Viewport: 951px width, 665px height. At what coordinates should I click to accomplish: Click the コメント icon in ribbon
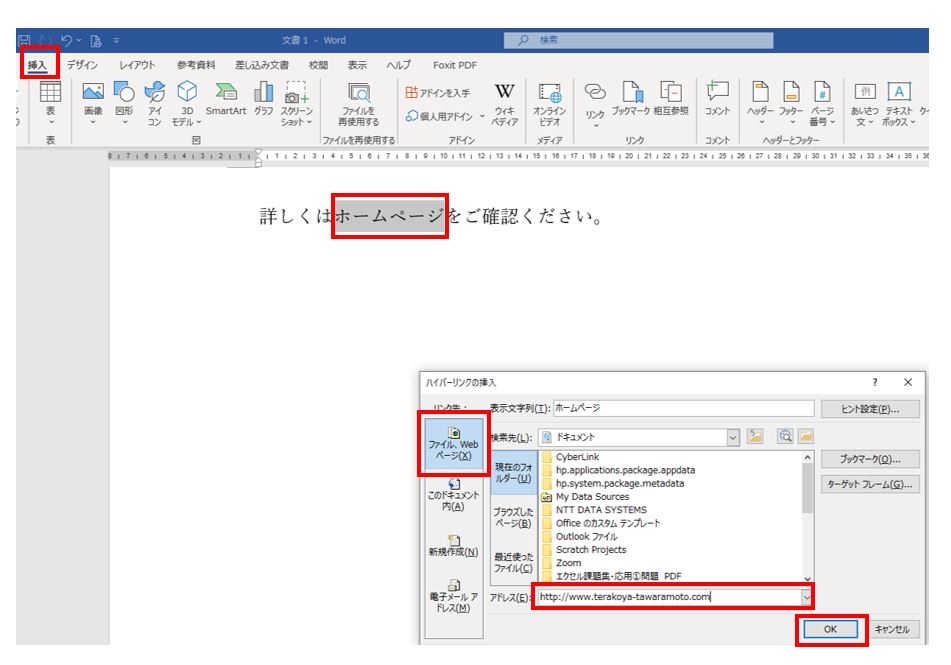(x=717, y=94)
